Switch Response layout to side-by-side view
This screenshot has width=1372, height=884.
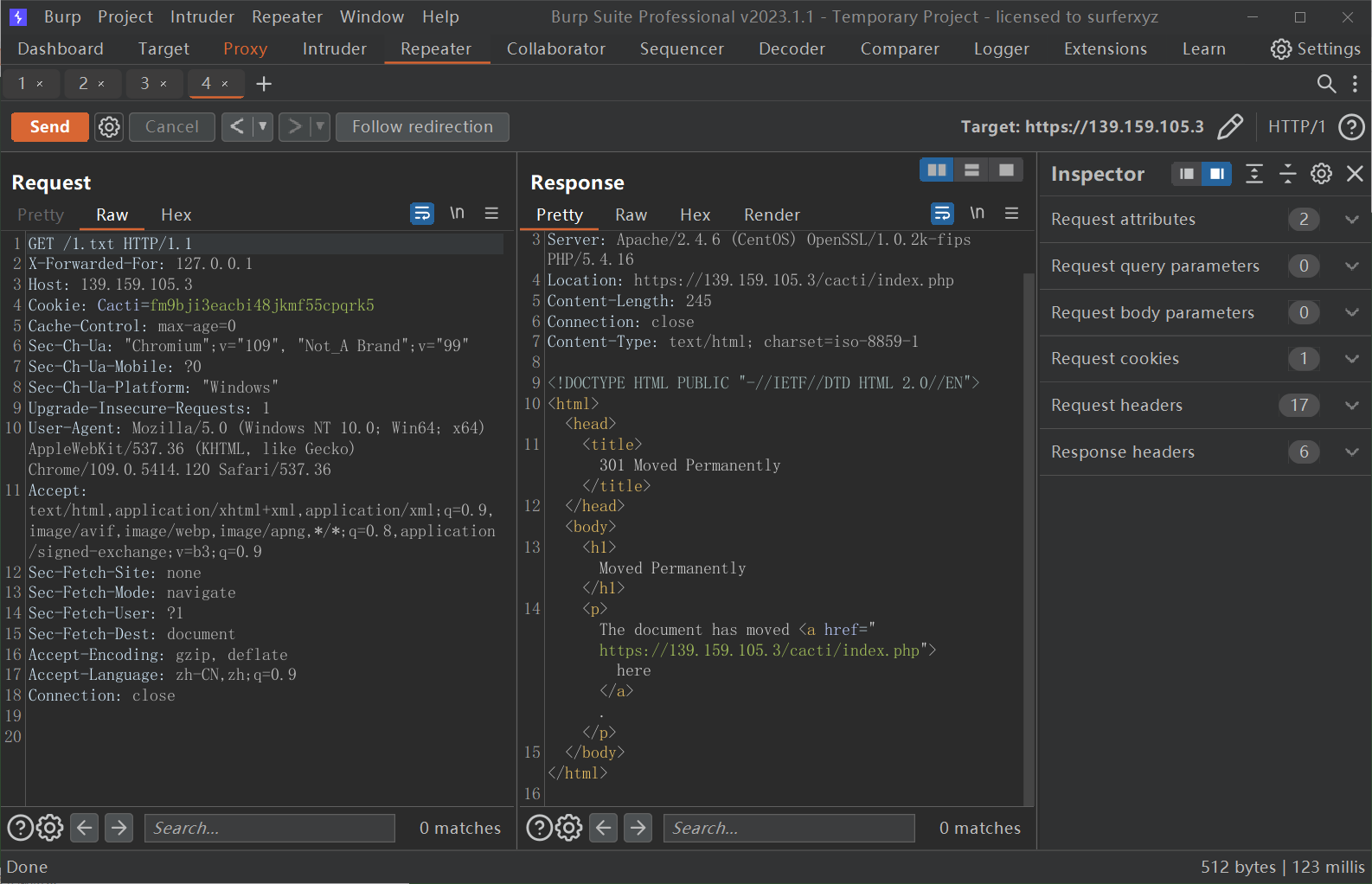(936, 170)
